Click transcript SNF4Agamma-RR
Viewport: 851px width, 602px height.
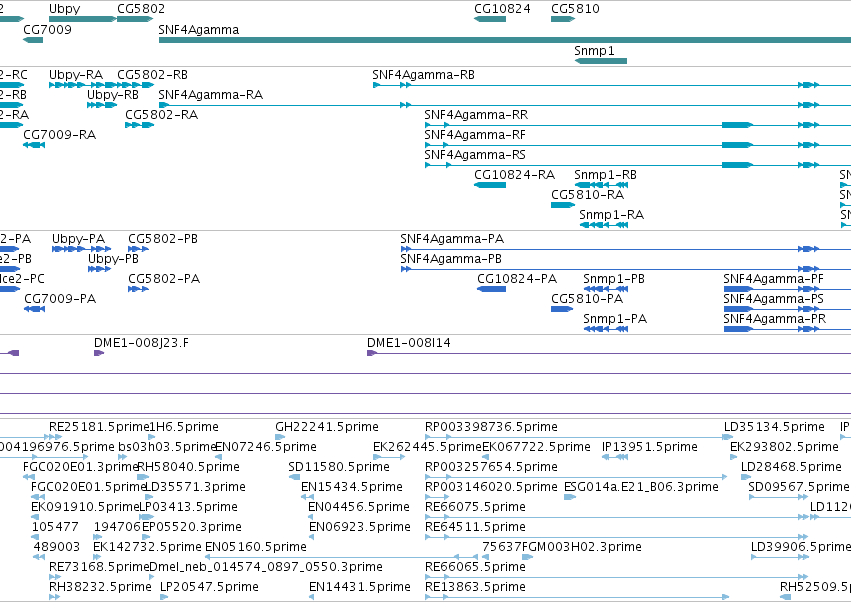click(638, 125)
